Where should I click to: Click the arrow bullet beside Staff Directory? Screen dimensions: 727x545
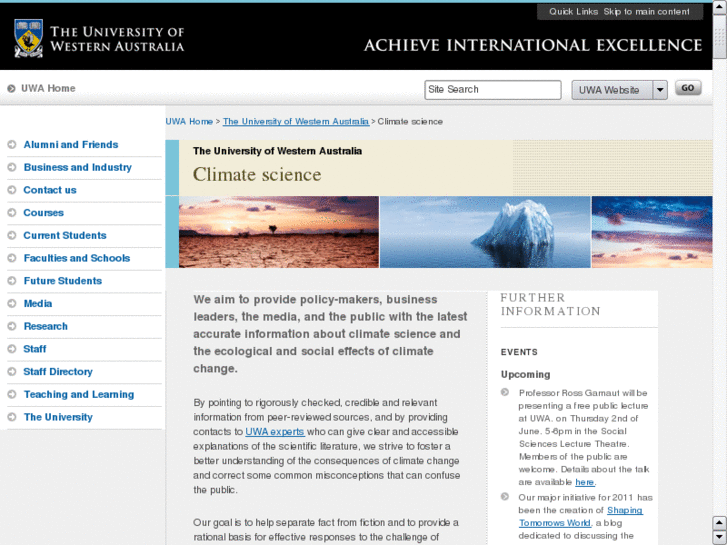pyautogui.click(x=12, y=372)
